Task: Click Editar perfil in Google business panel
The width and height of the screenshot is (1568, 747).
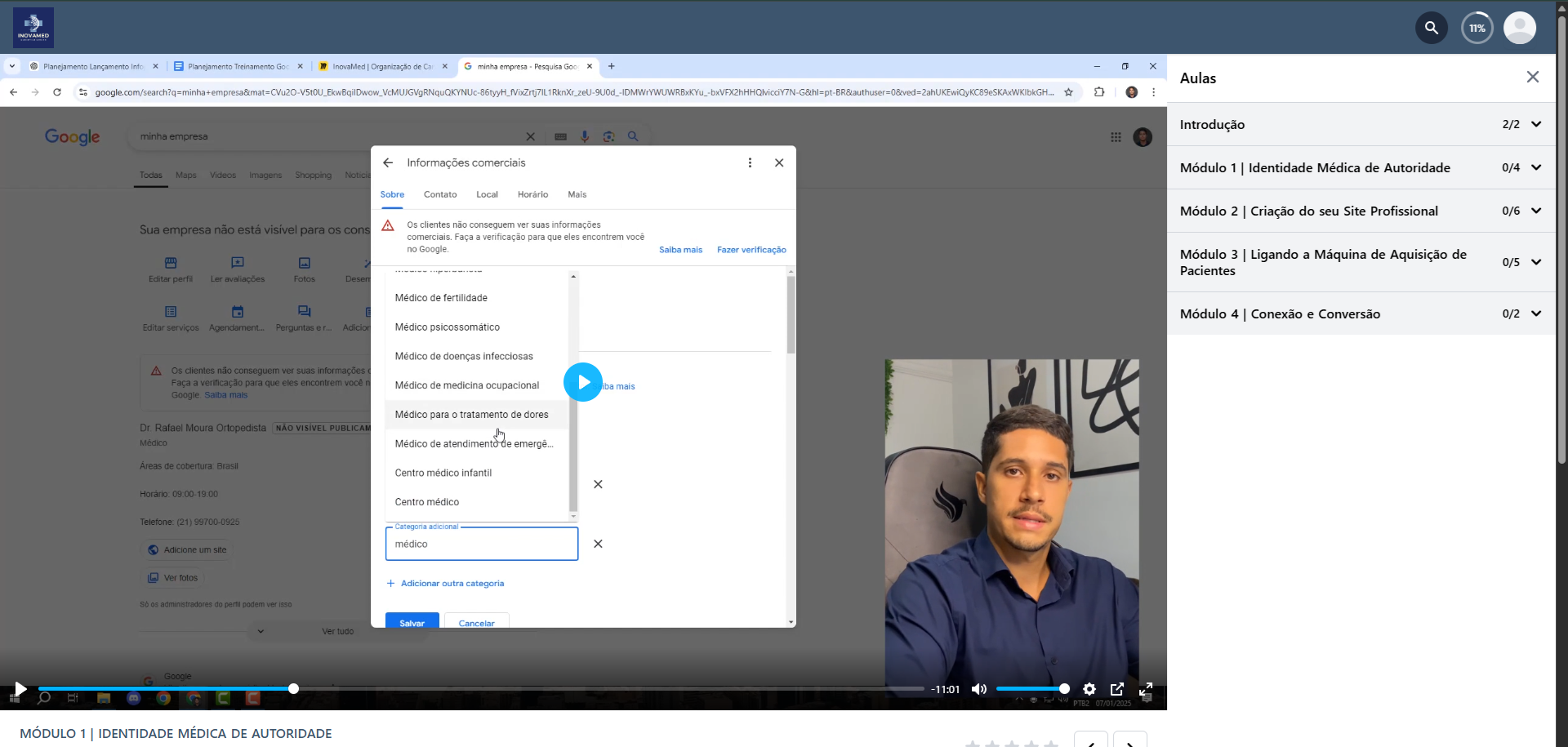Action: (171, 269)
